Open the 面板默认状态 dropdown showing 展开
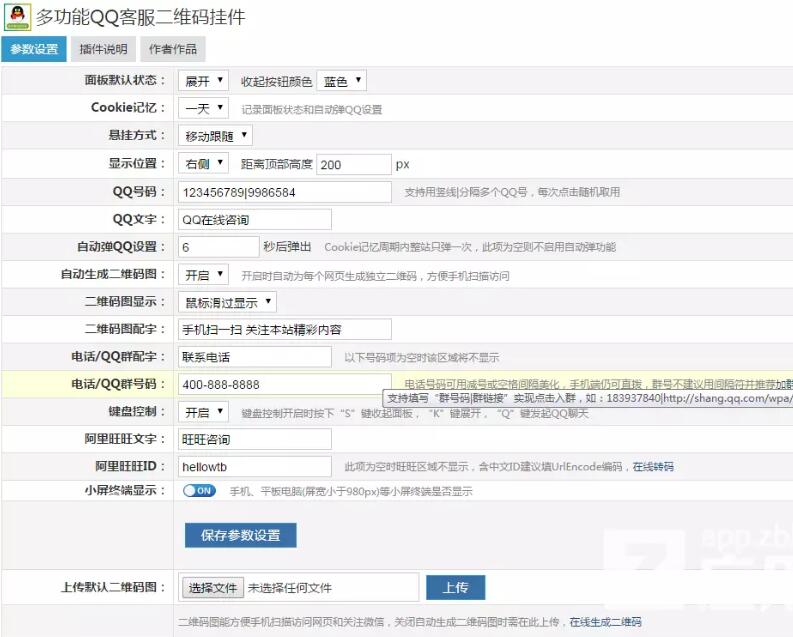The width and height of the screenshot is (793, 637). (203, 81)
